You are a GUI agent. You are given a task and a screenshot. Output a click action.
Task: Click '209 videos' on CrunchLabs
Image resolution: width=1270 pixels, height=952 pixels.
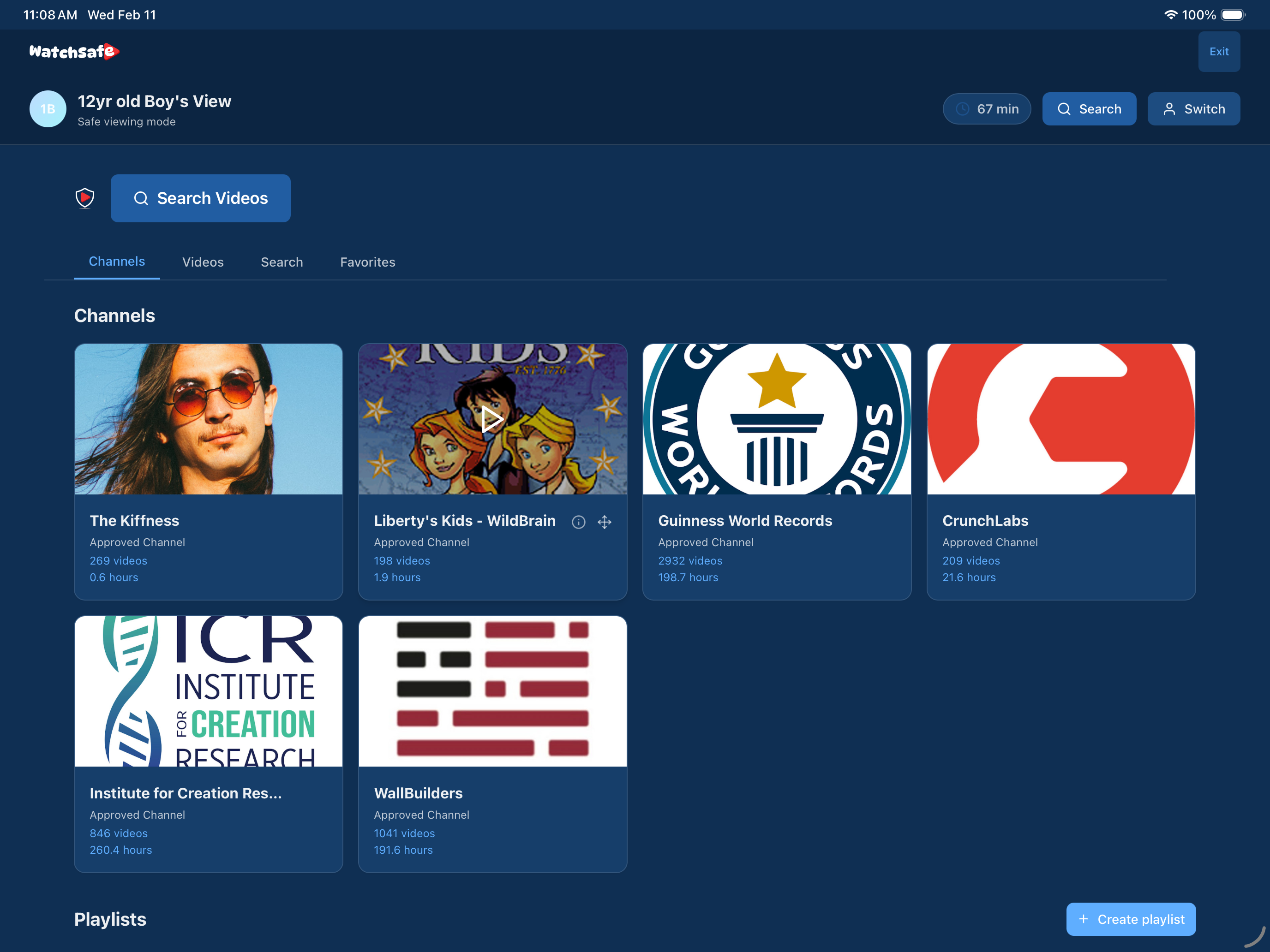tap(971, 561)
